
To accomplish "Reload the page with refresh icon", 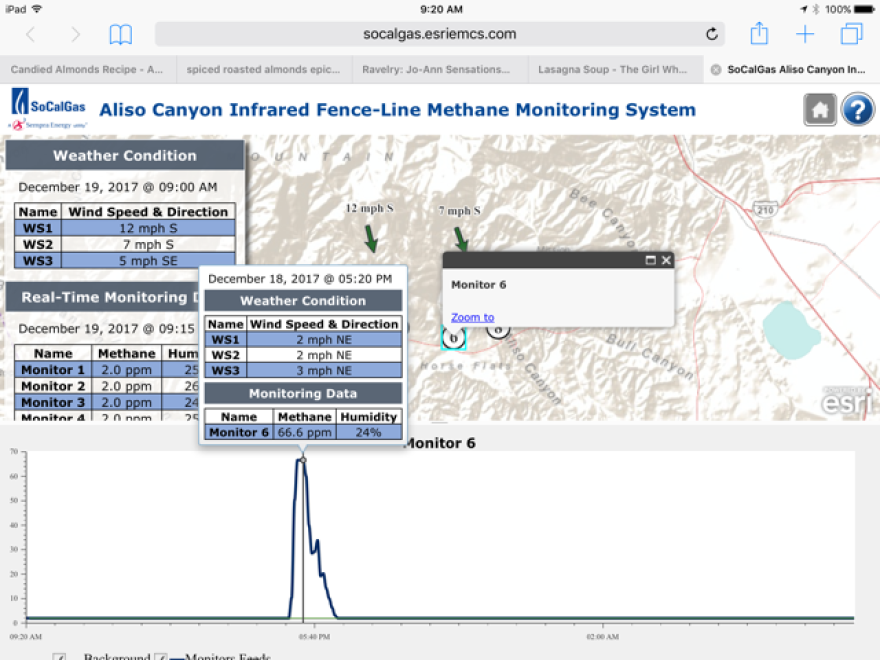I will click(712, 34).
